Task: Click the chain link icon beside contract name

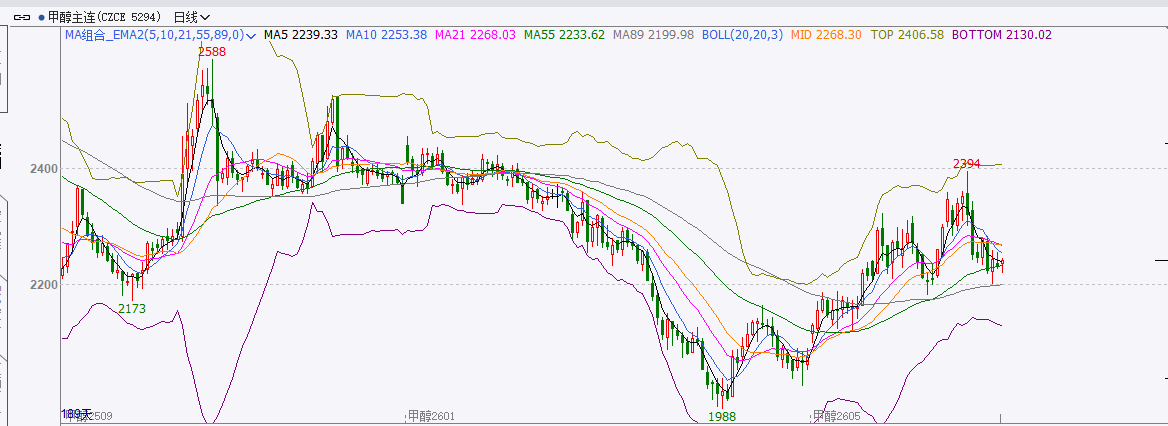Action: [x=20, y=17]
